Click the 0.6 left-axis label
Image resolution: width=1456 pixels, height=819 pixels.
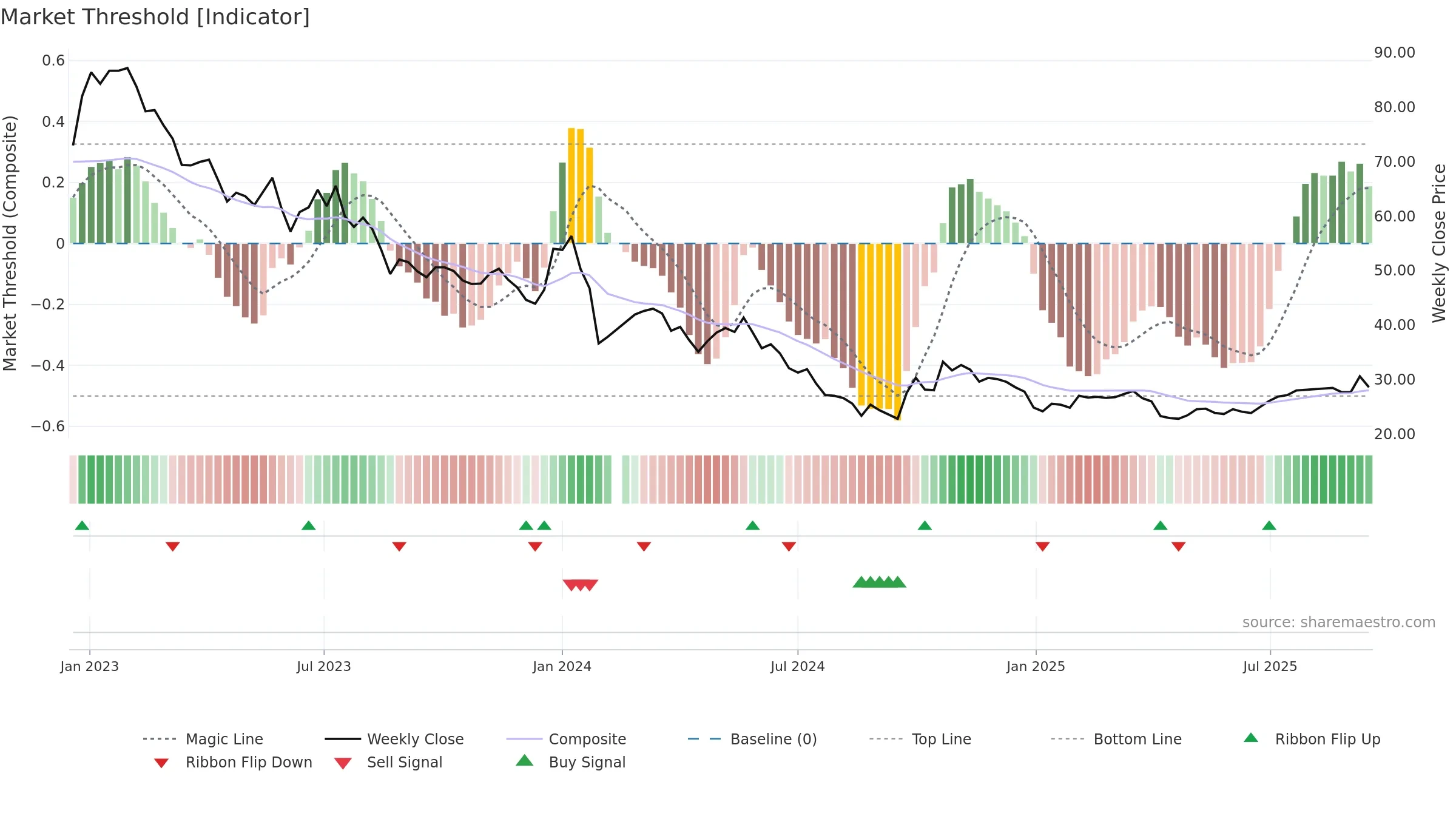pyautogui.click(x=53, y=61)
